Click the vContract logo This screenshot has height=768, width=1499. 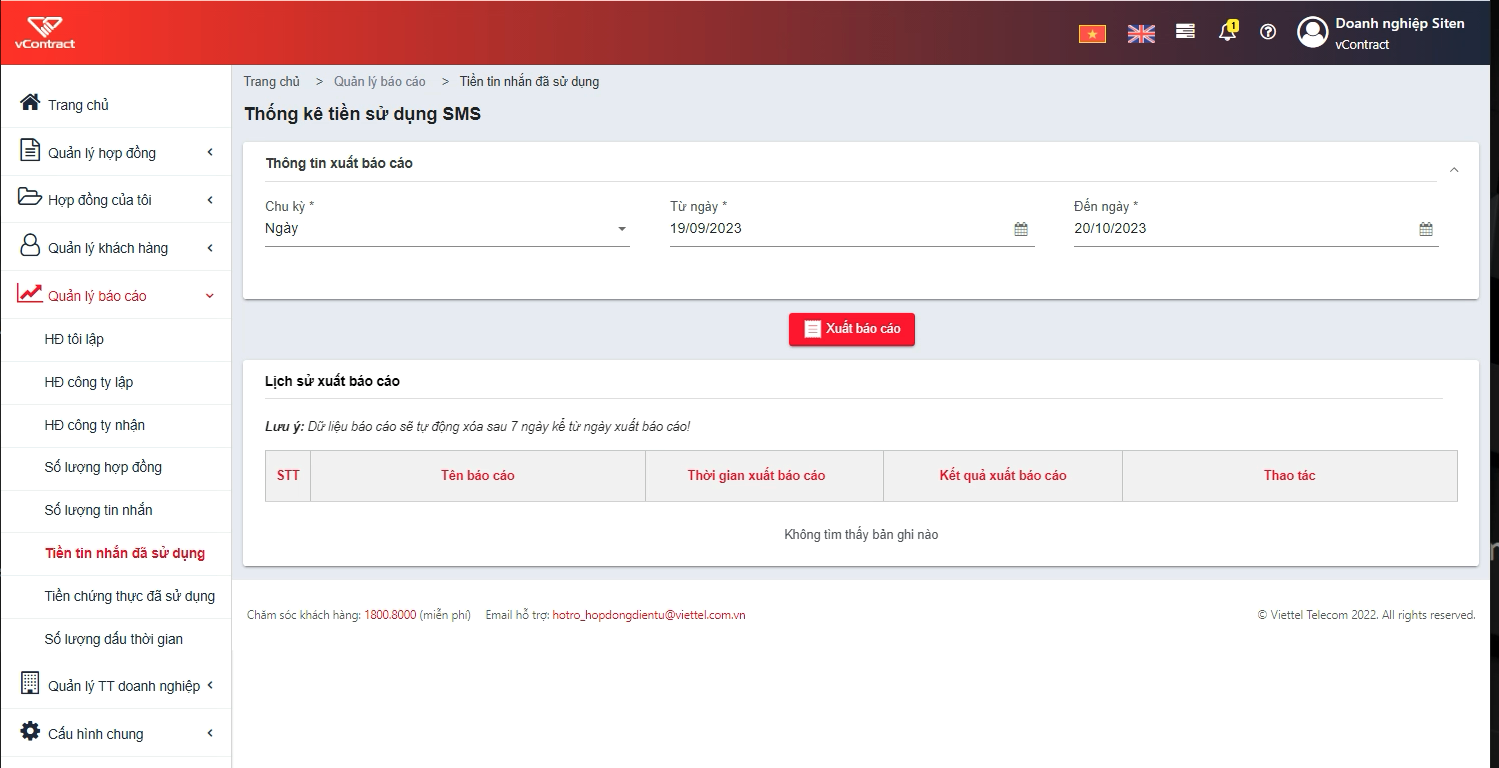click(45, 32)
